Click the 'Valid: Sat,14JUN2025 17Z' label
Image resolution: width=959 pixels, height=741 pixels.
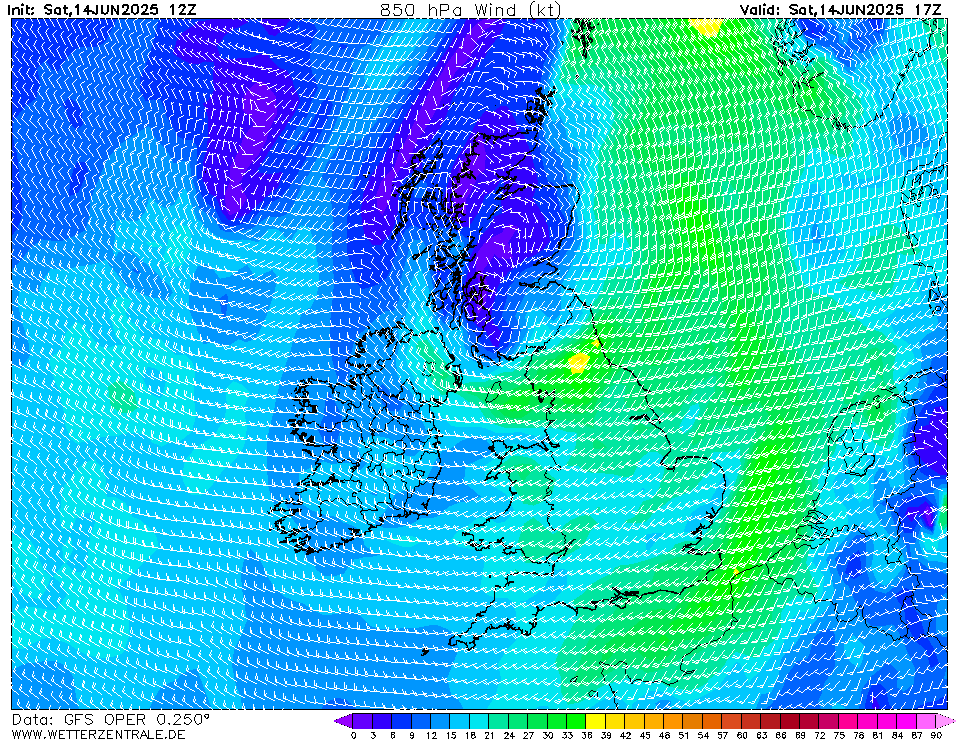click(841, 10)
